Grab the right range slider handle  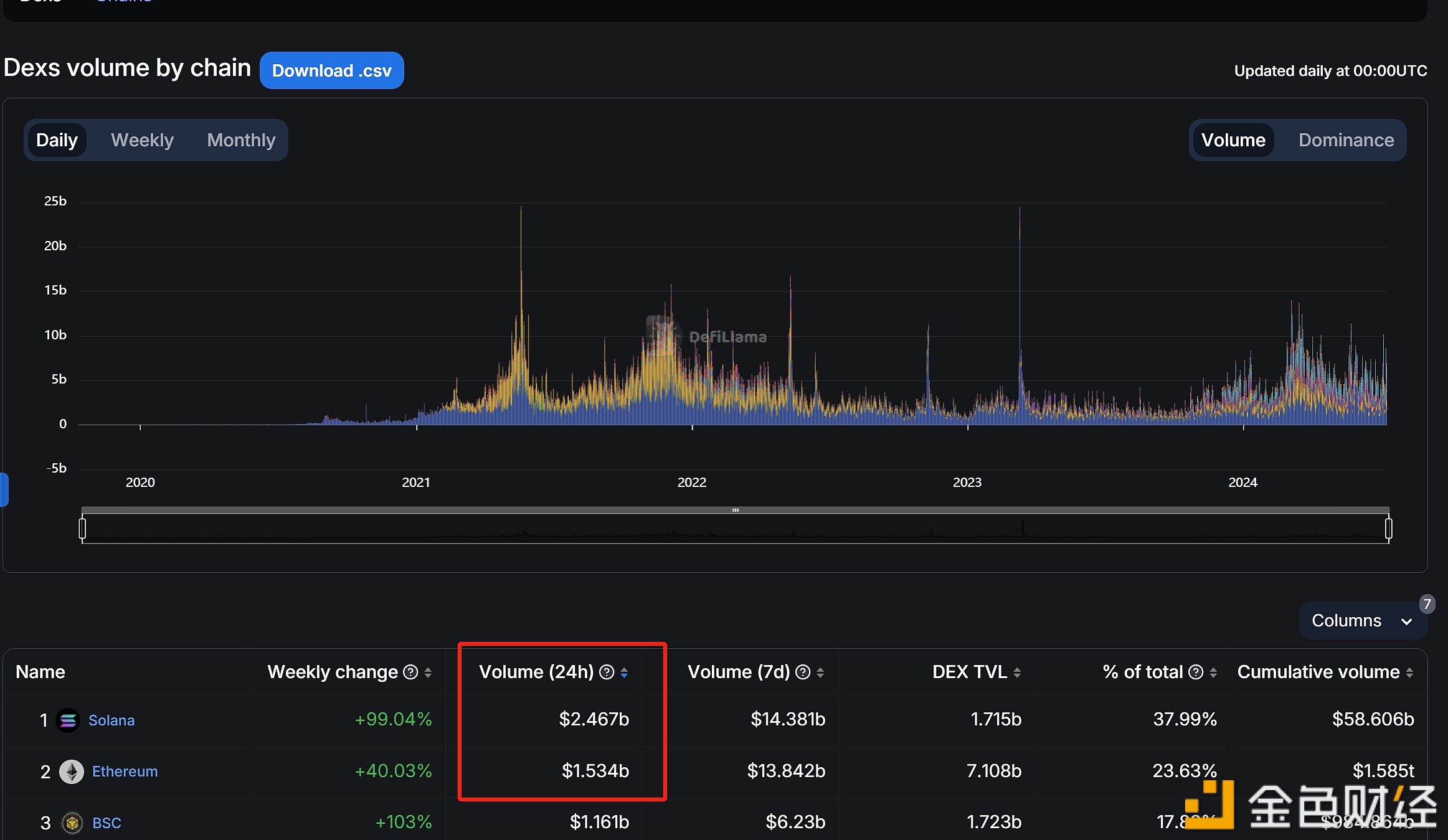(x=1389, y=529)
